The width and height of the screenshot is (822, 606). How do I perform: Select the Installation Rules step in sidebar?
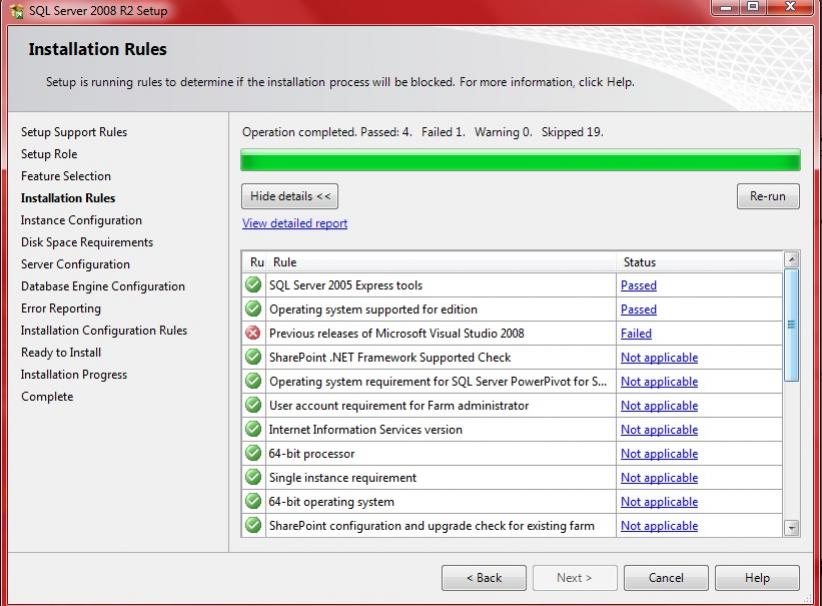(68, 198)
